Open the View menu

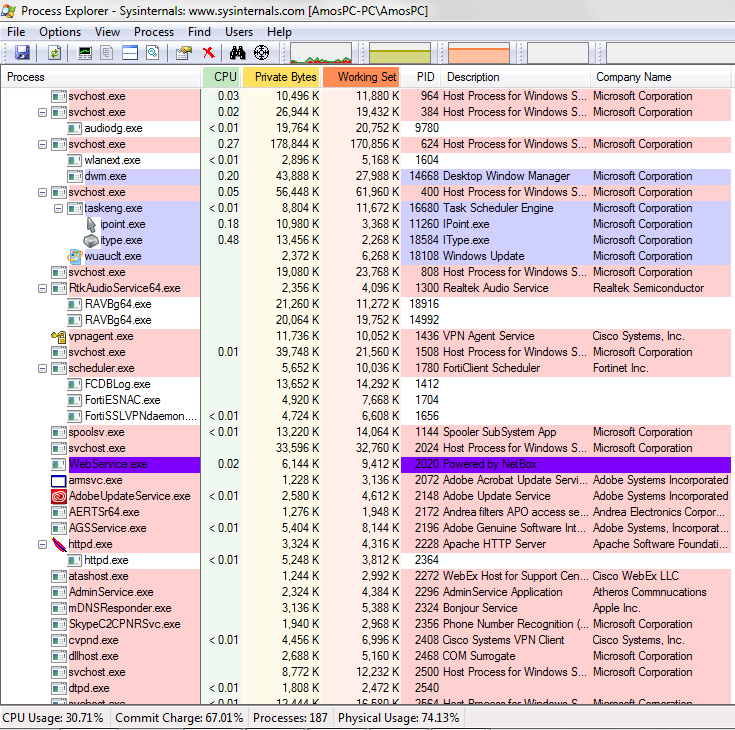point(107,32)
